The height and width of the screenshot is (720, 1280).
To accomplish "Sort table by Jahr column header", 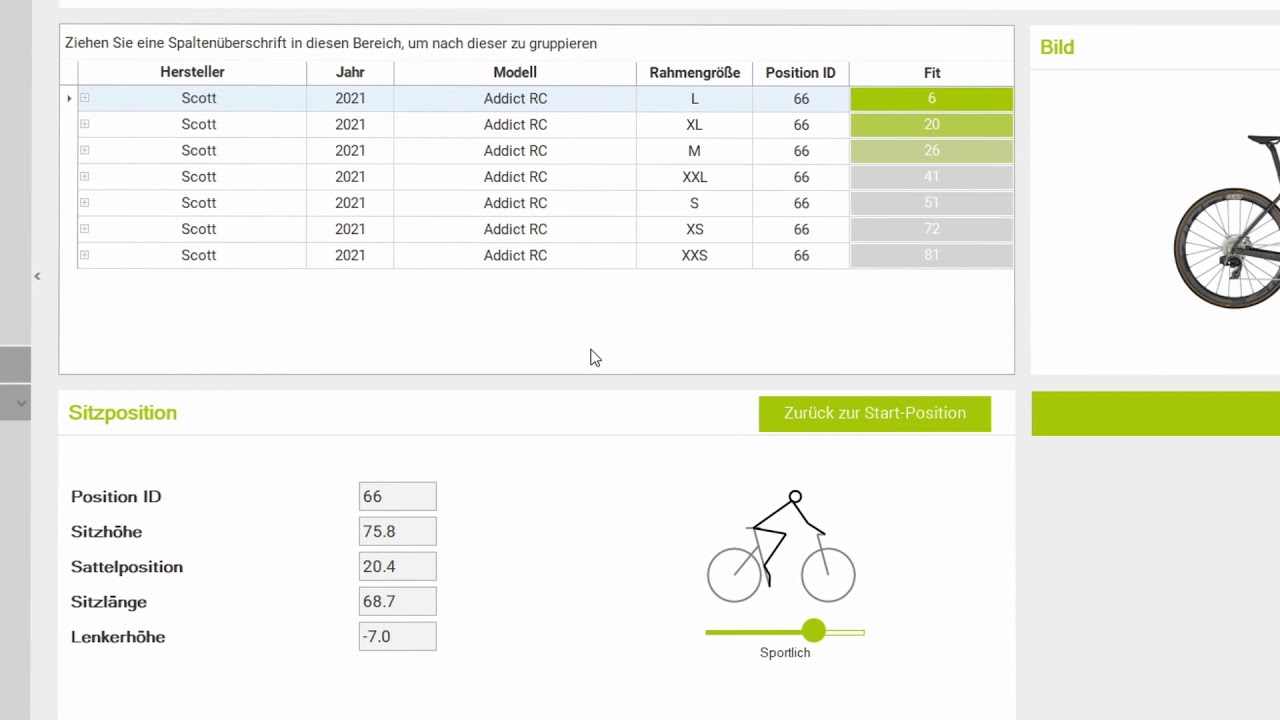I will pyautogui.click(x=350, y=72).
